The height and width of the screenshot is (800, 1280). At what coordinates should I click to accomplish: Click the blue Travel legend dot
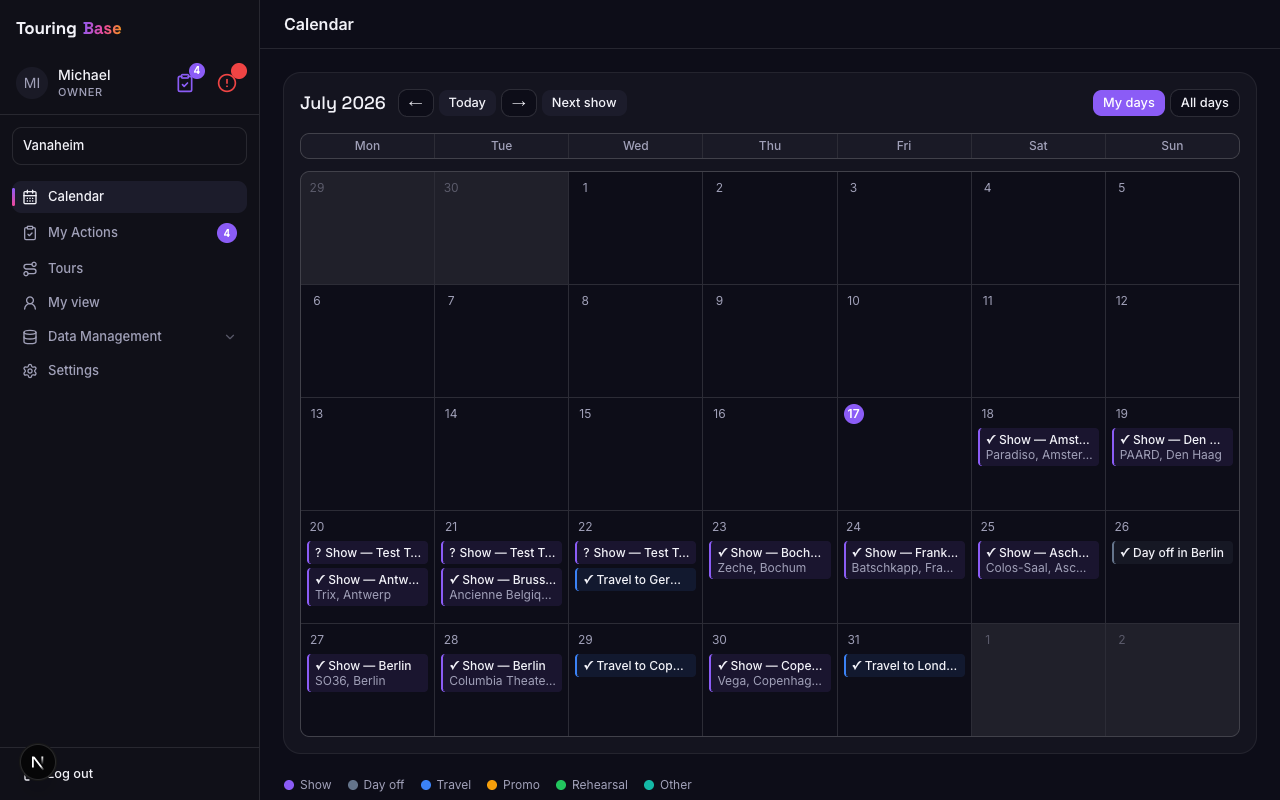click(426, 785)
